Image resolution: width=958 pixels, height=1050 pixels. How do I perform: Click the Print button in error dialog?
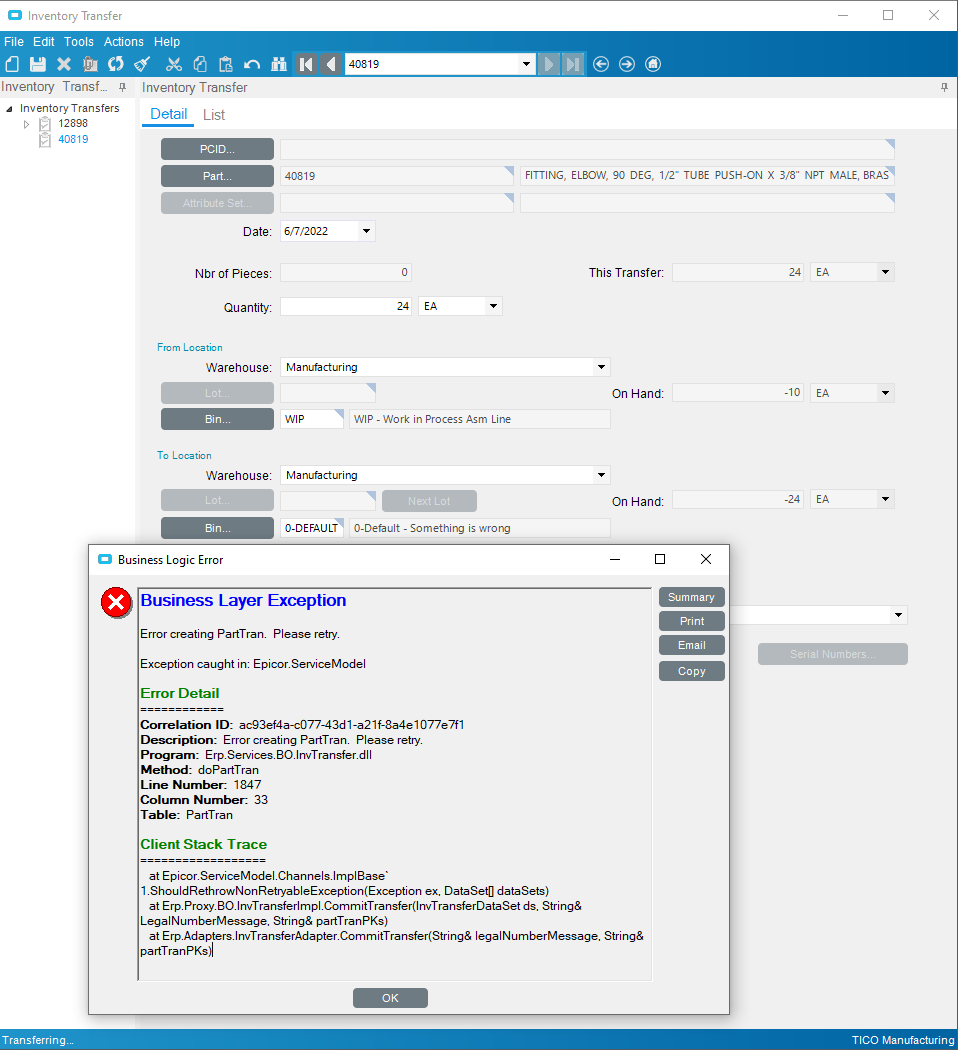tap(692, 621)
